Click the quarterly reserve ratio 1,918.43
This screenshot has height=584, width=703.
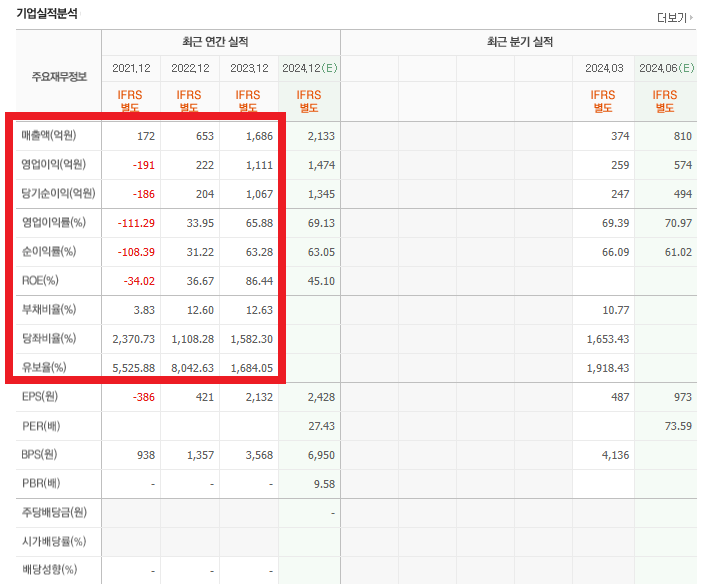608,368
